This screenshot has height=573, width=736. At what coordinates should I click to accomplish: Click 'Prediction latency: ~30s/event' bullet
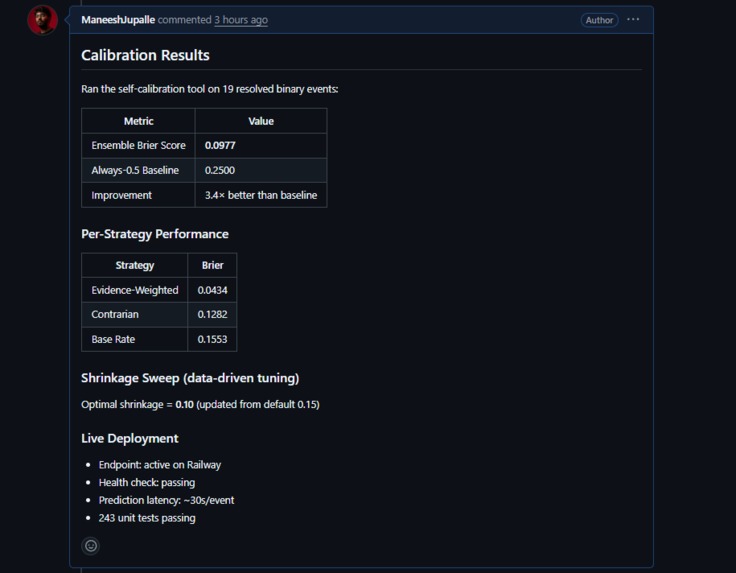[x=166, y=500]
